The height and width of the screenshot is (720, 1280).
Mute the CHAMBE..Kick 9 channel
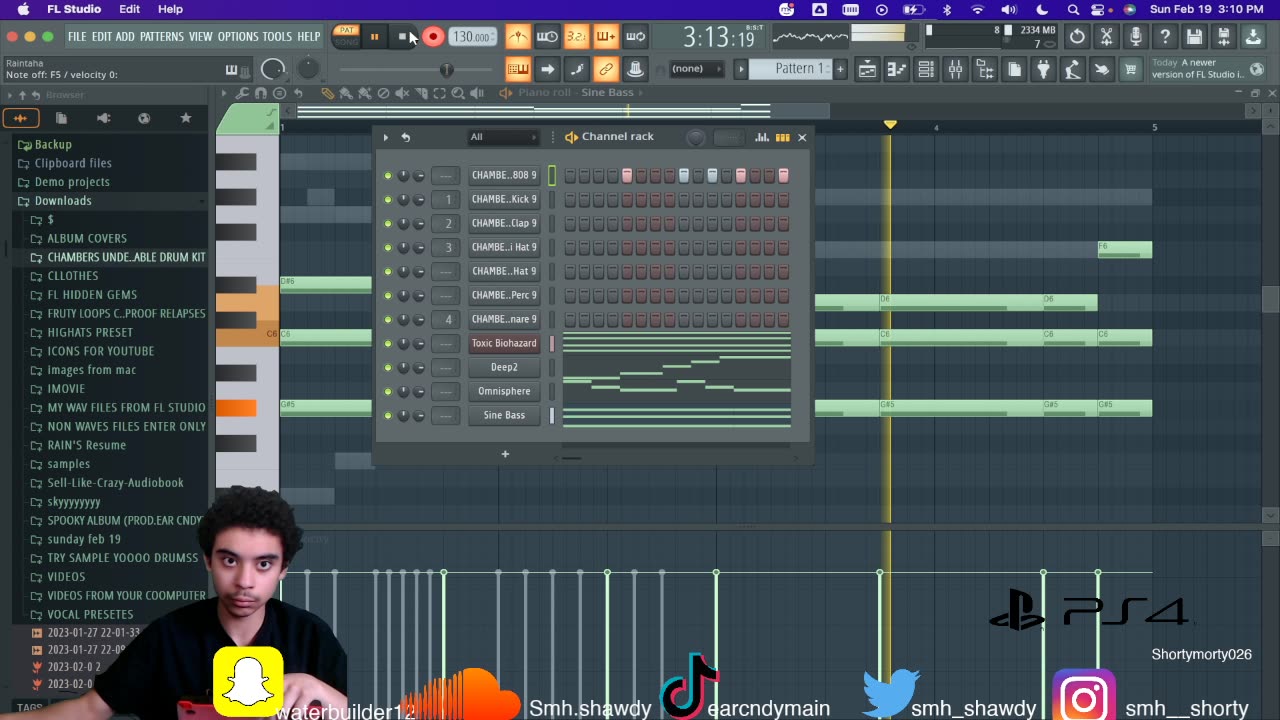tap(388, 199)
